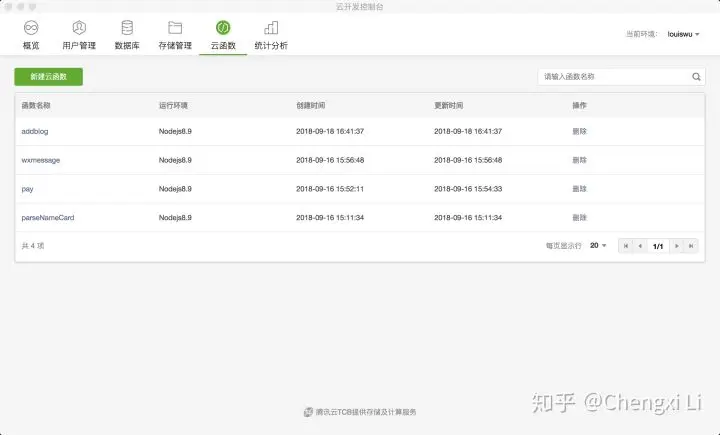Open the 概览 overview icon

point(31,28)
